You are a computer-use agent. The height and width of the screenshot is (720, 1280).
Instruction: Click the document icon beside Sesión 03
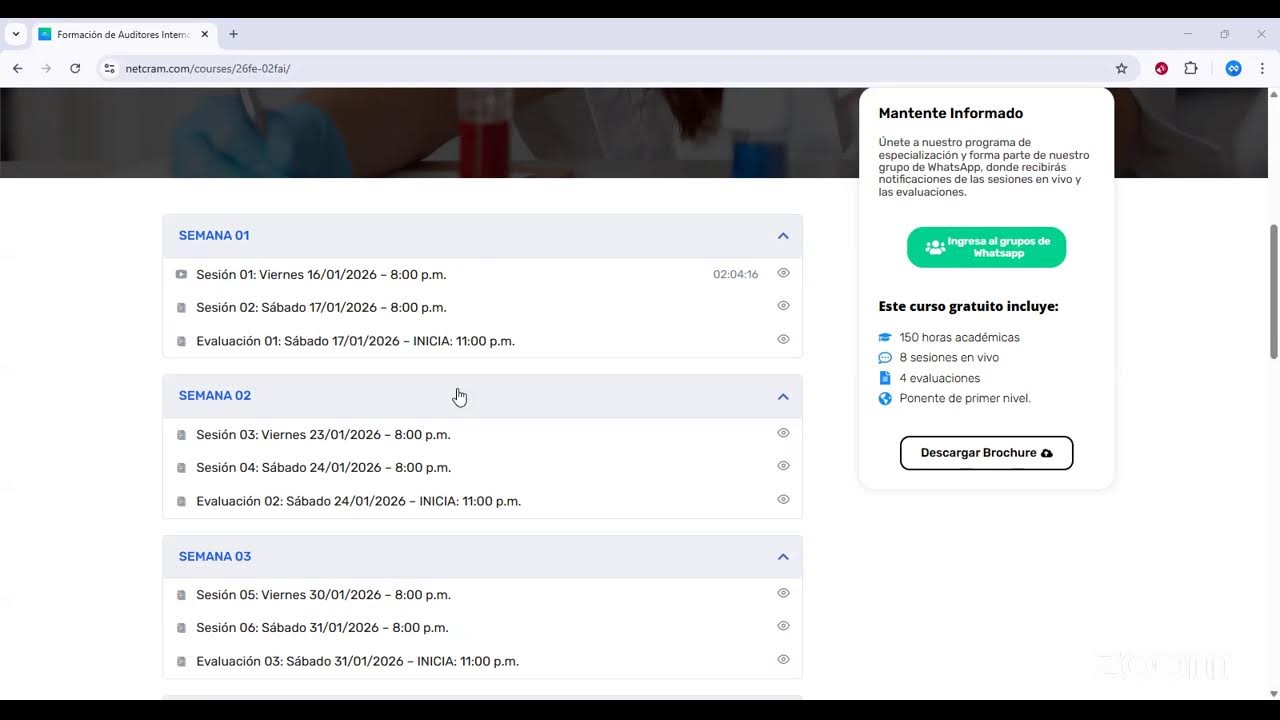click(181, 435)
